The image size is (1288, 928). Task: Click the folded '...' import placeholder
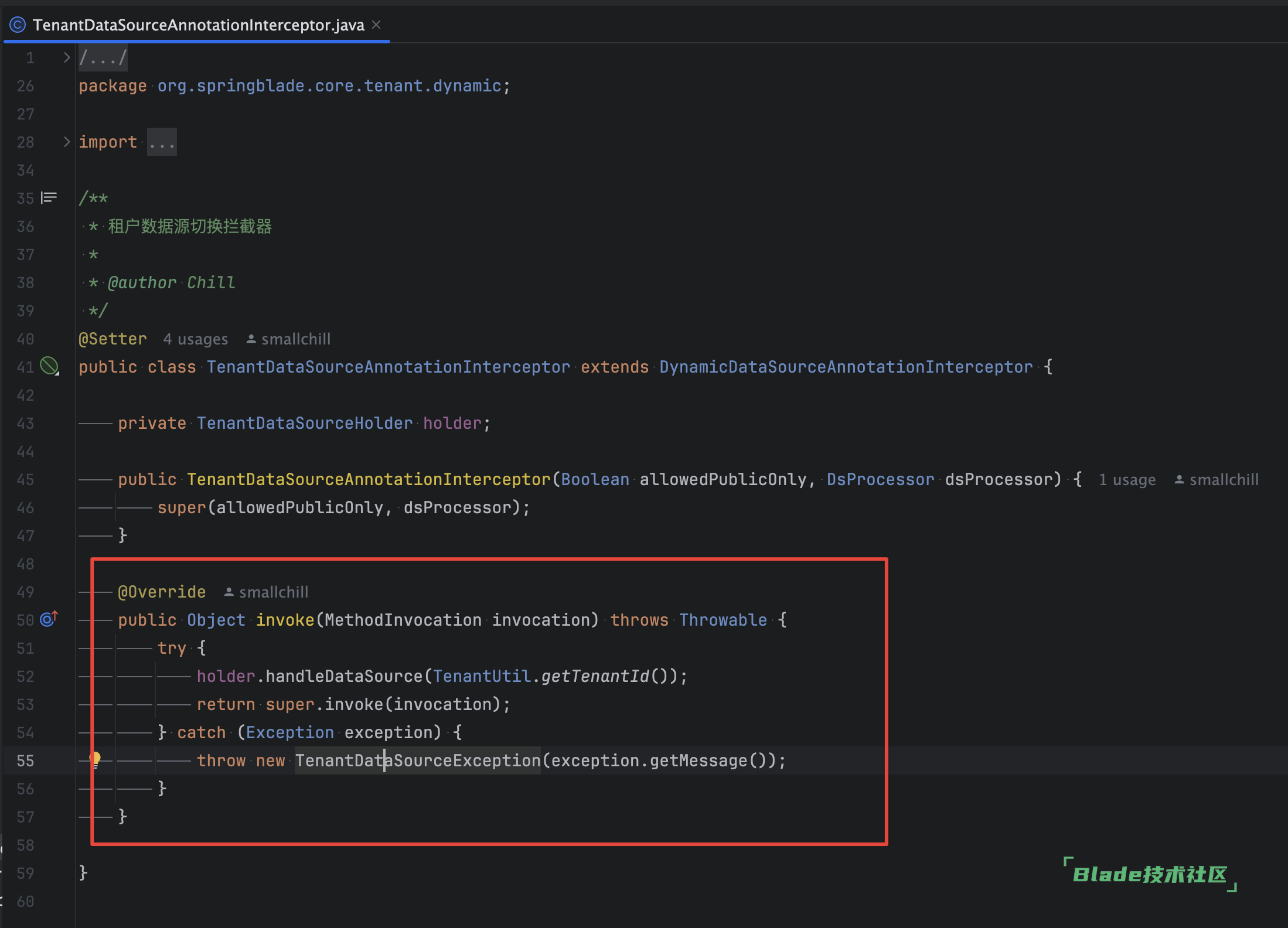point(162,142)
